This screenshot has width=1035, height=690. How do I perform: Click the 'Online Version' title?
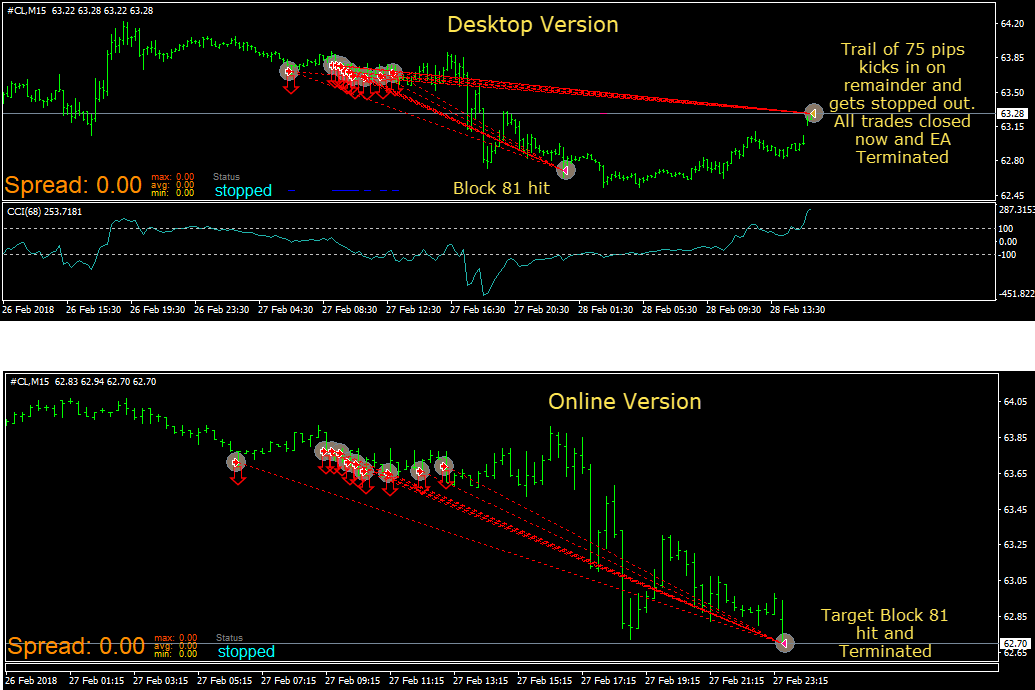tap(624, 401)
